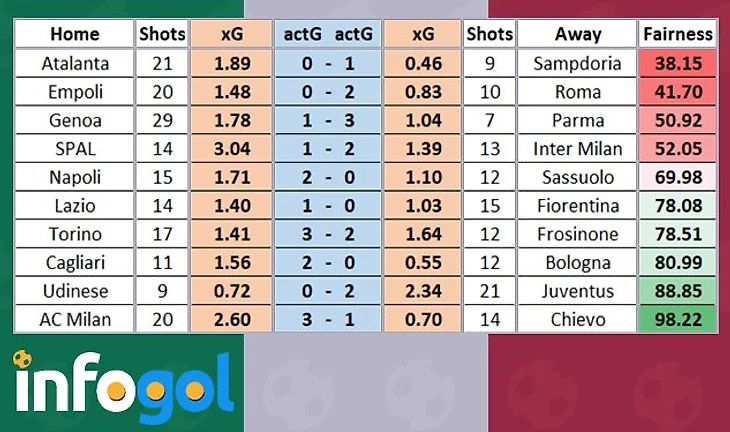Click the Napoli team name
Screen dimensions: 730x432
[75, 177]
